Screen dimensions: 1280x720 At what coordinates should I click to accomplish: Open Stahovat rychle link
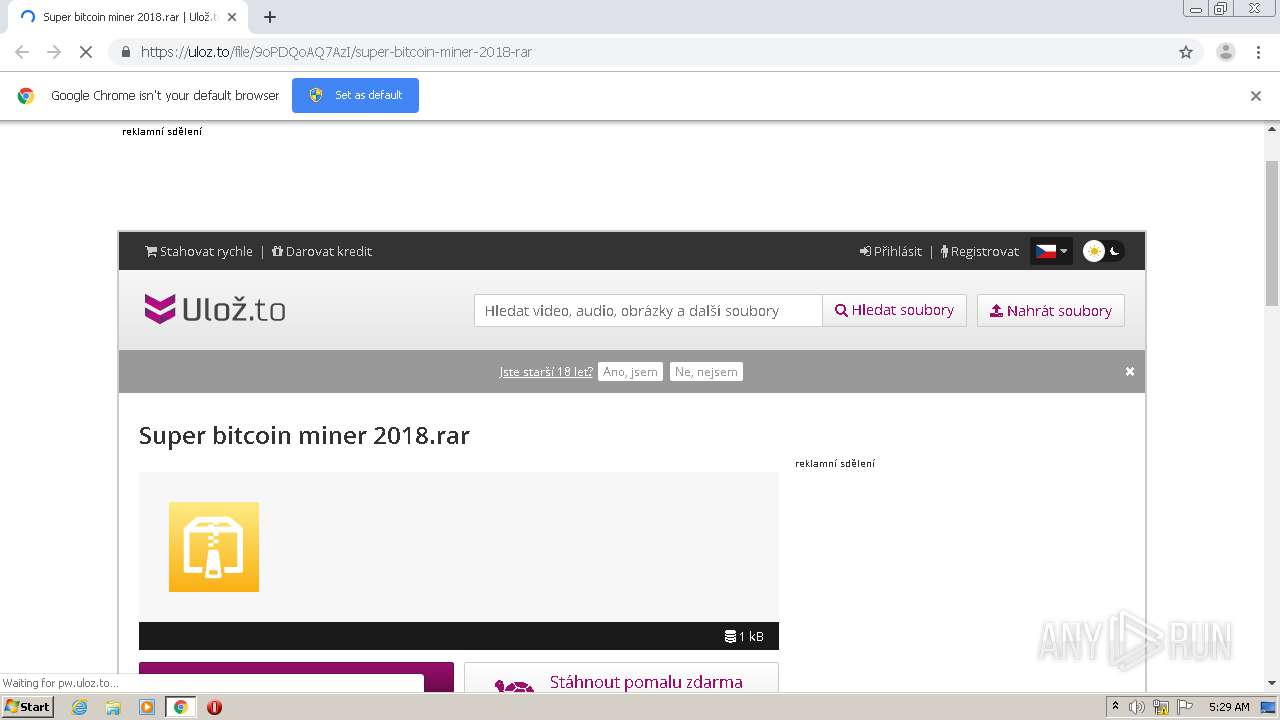(199, 251)
